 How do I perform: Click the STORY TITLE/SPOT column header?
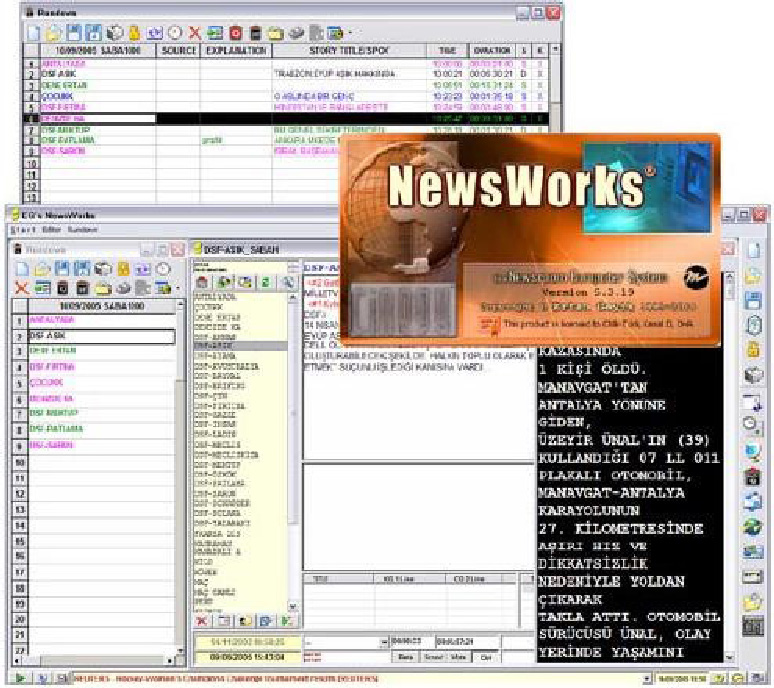coord(349,50)
